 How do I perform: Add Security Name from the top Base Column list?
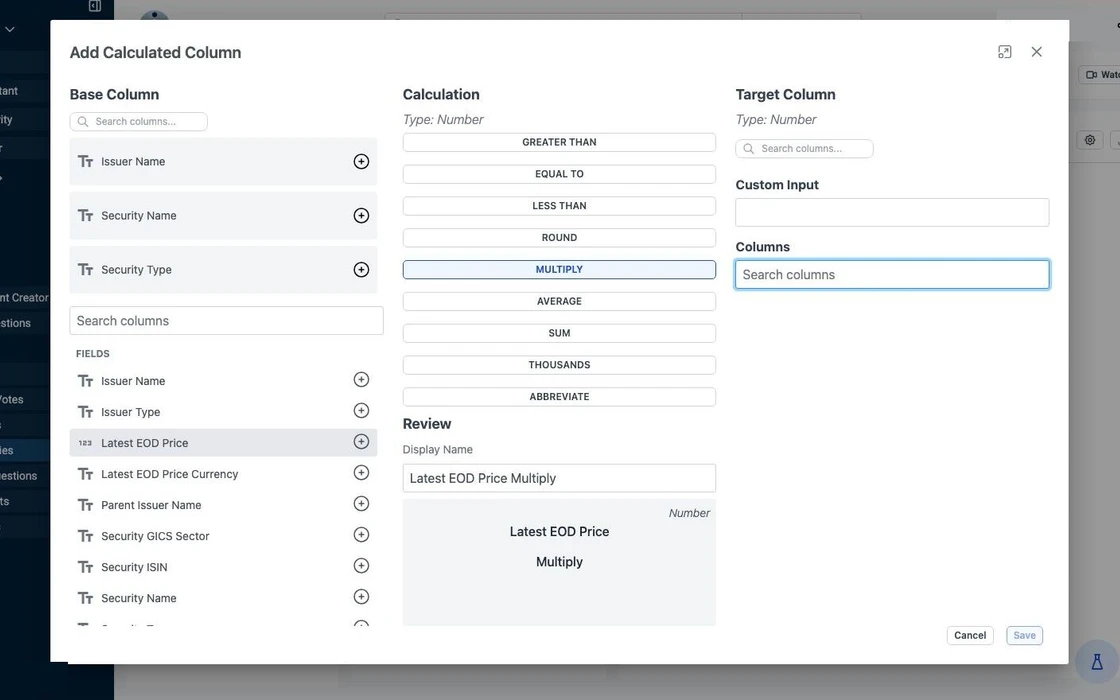[361, 216]
